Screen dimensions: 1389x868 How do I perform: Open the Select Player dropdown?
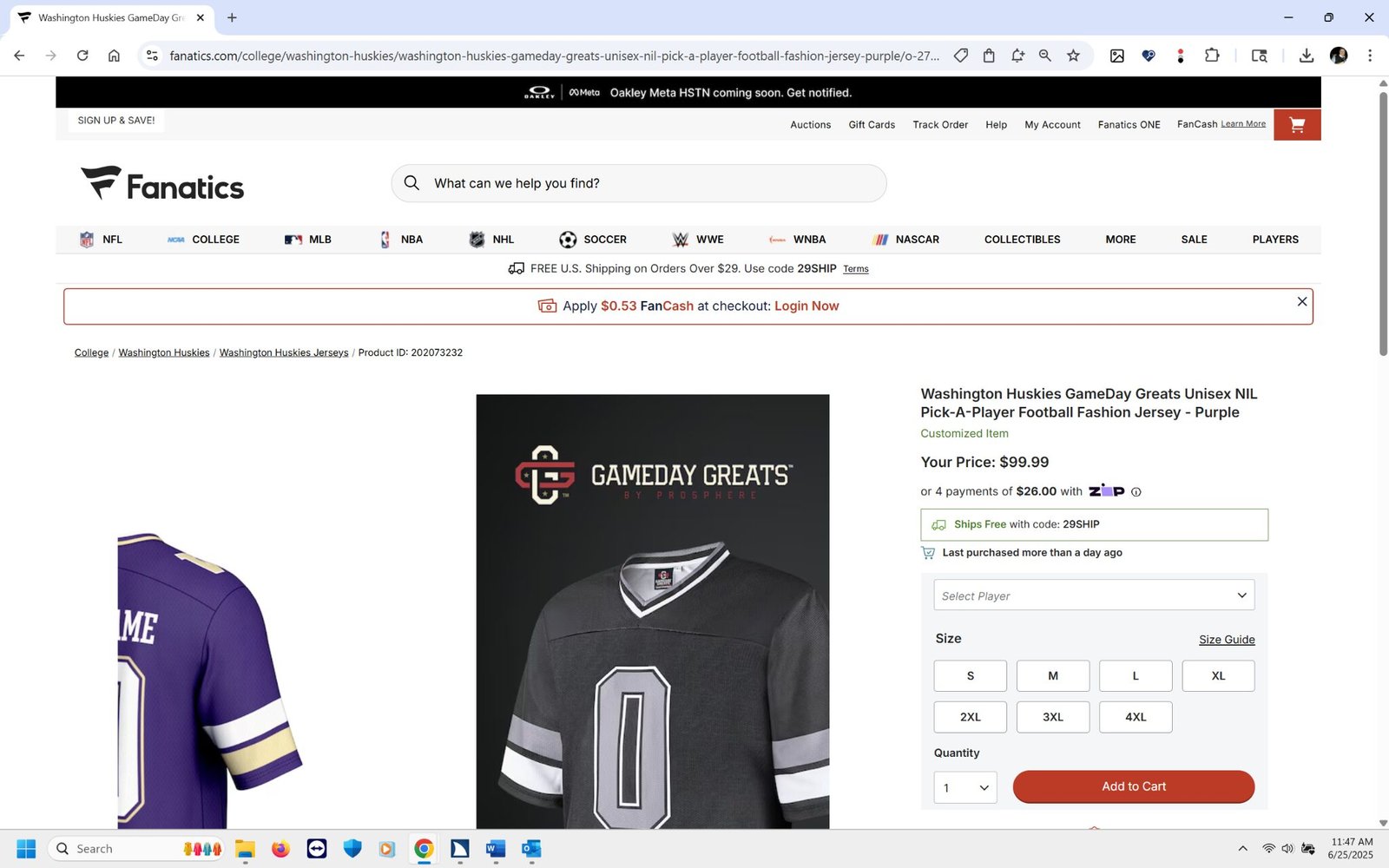point(1094,595)
